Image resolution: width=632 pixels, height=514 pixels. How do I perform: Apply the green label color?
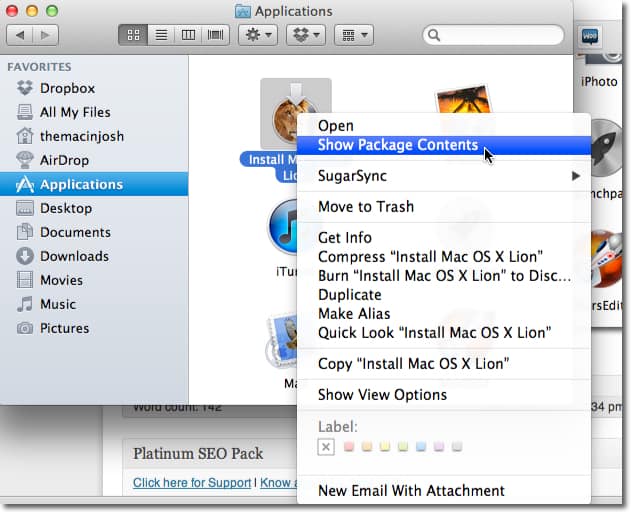(x=403, y=446)
